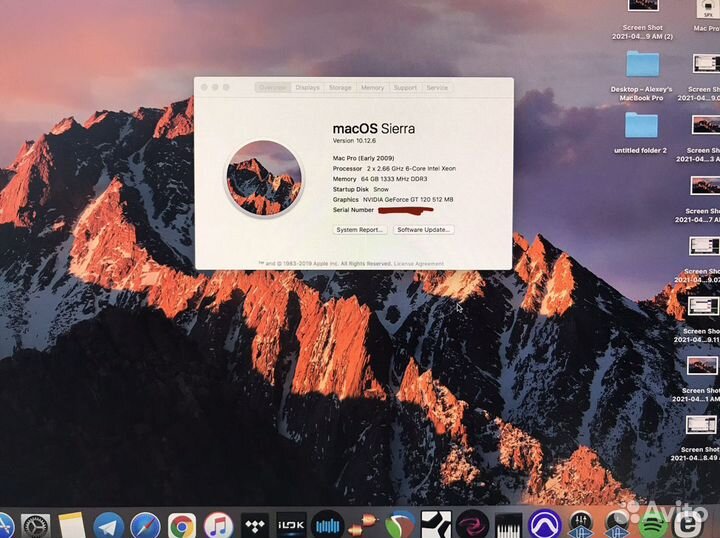Open the second Universal Audio app beside Spotify
This screenshot has width=720, height=538.
pyautogui.click(x=617, y=525)
